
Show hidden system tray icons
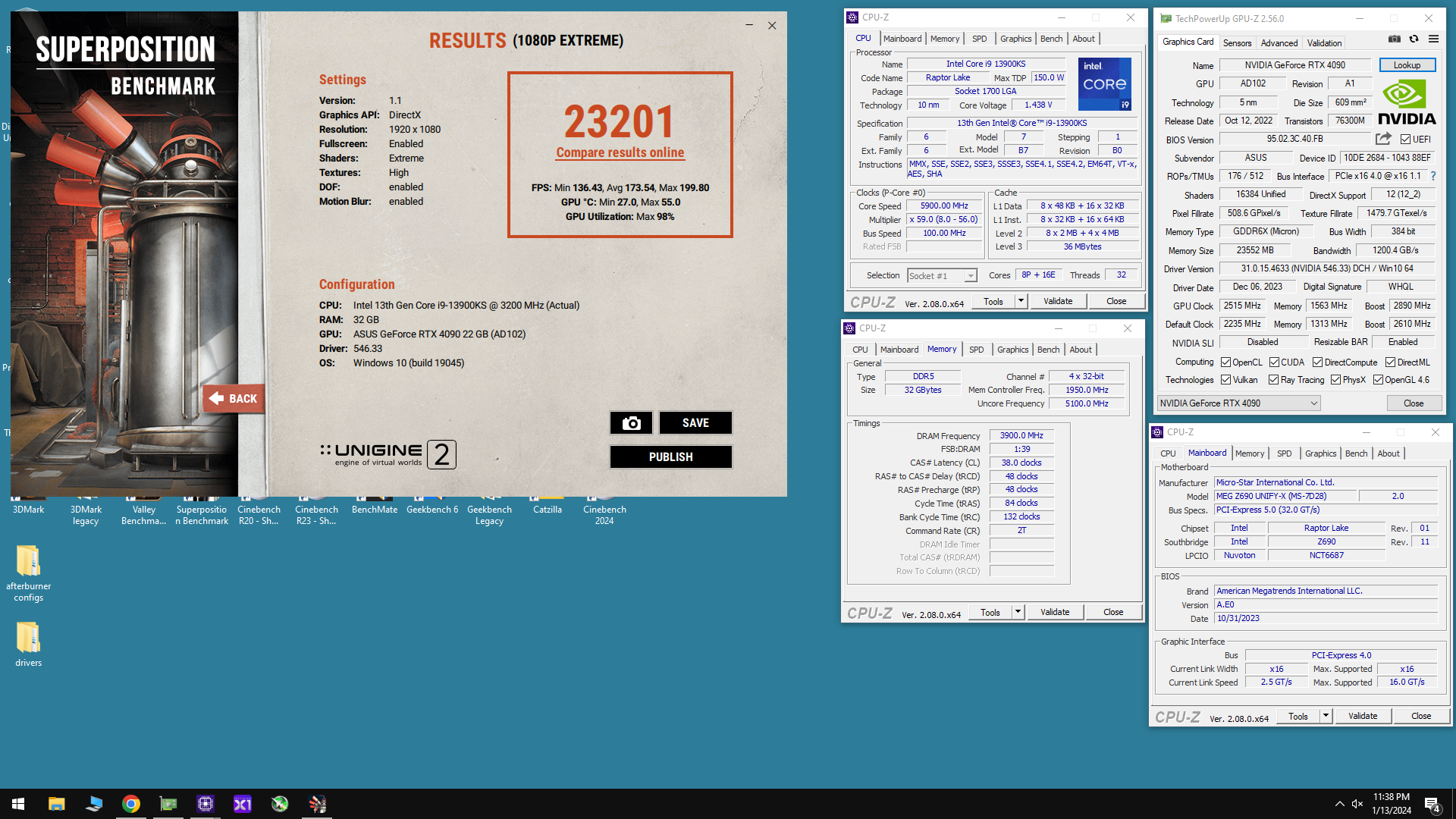(1339, 804)
